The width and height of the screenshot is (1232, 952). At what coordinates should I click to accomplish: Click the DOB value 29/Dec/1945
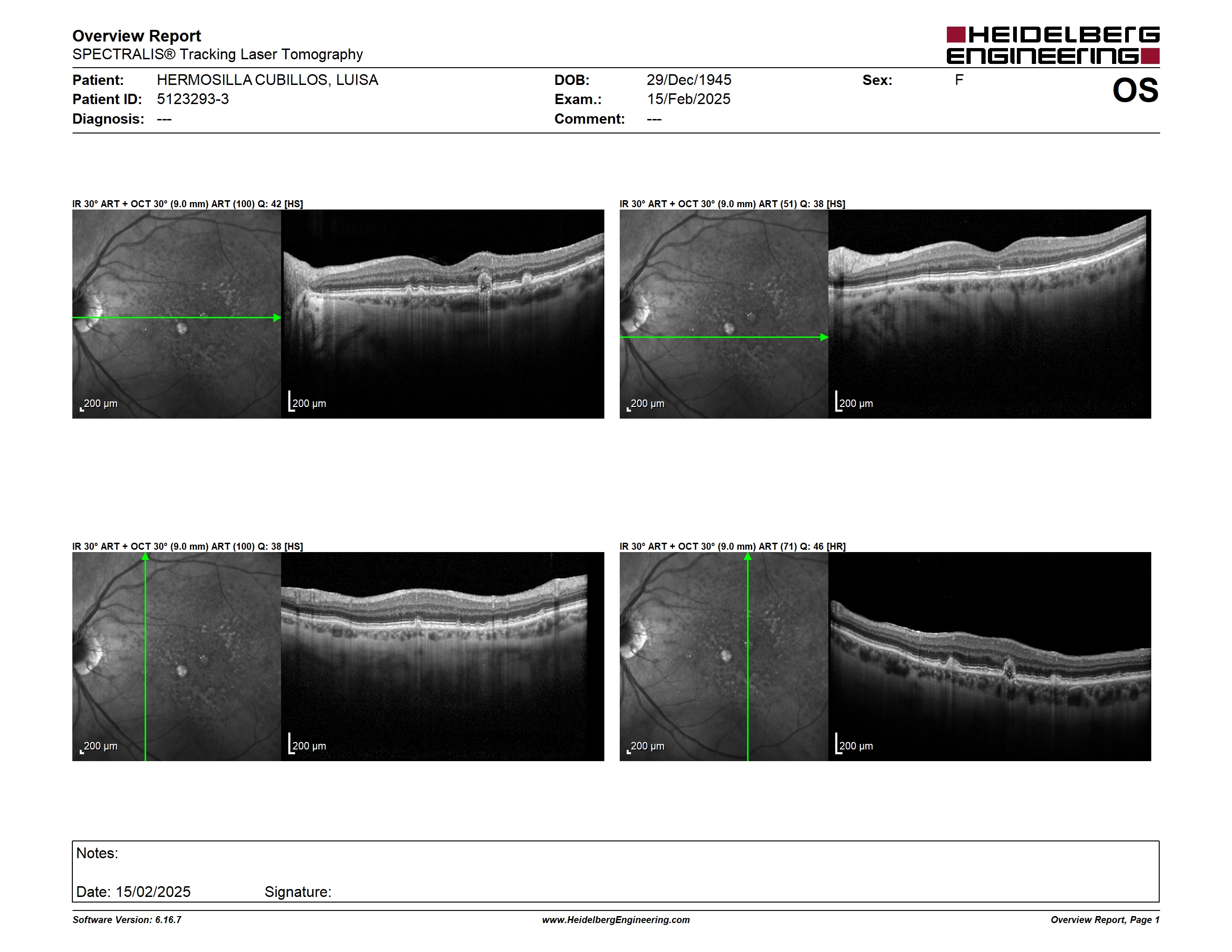[x=689, y=80]
